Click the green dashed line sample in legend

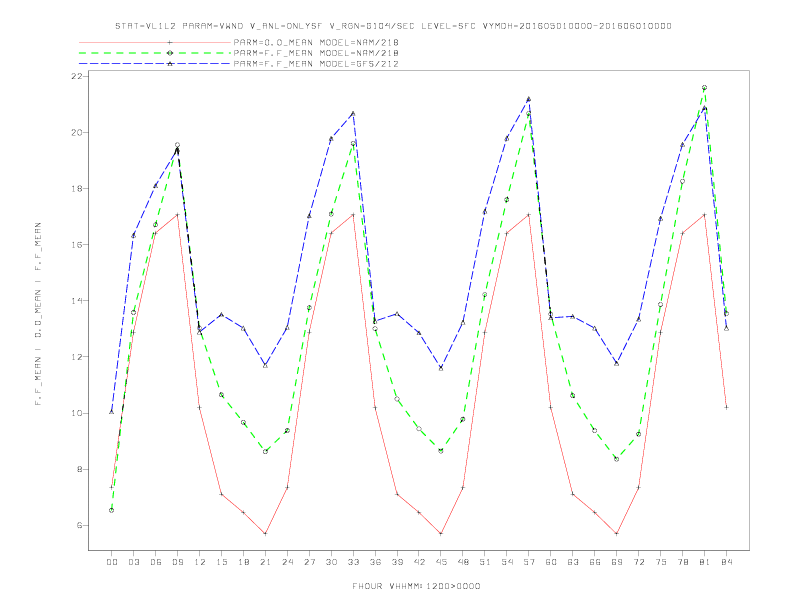click(x=155, y=53)
